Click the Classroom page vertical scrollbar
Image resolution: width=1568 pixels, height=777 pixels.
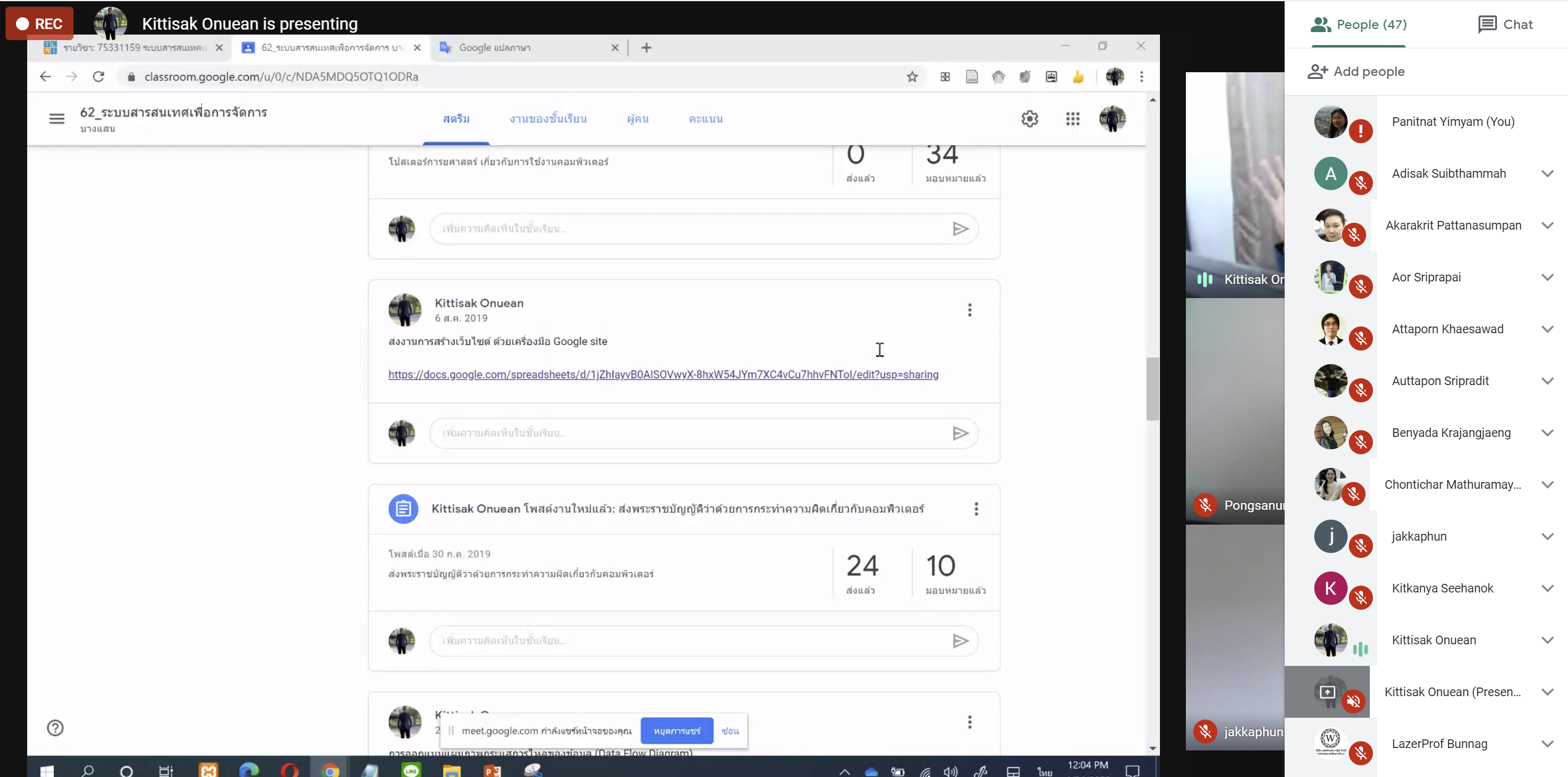click(1152, 389)
